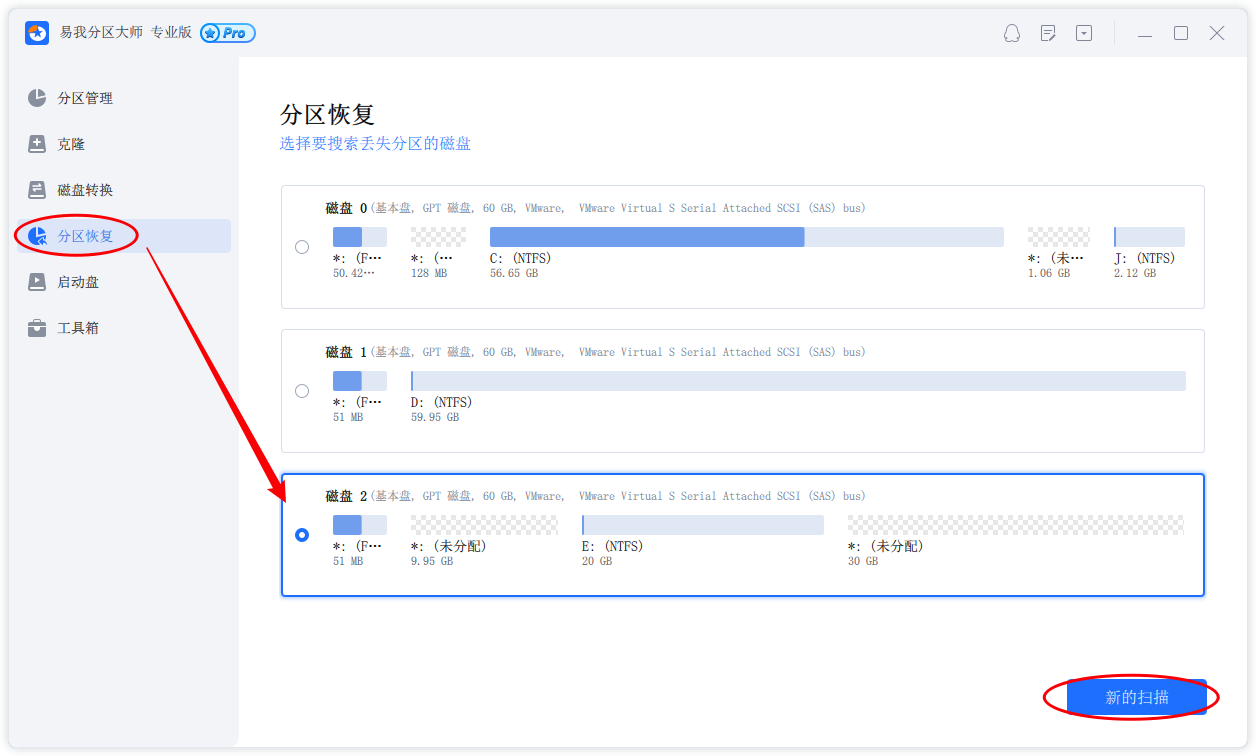Click the D: (NTFS) 59.95 GB partition bar

[x=798, y=381]
